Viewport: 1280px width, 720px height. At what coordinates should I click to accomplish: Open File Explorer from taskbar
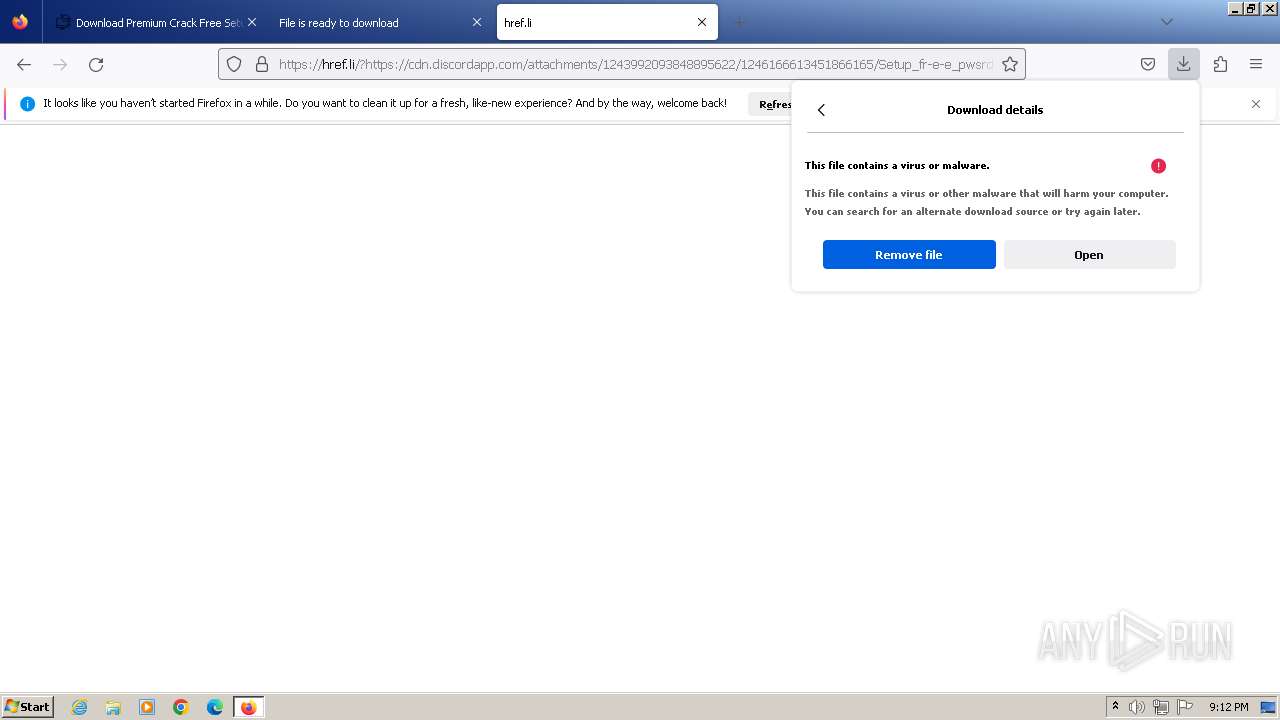tap(113, 707)
